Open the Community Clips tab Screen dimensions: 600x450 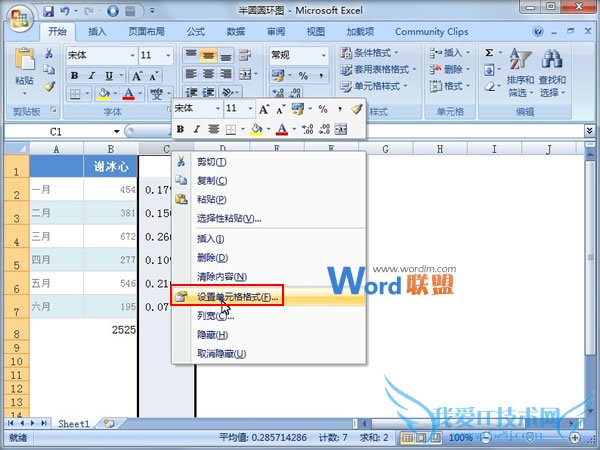(432, 31)
